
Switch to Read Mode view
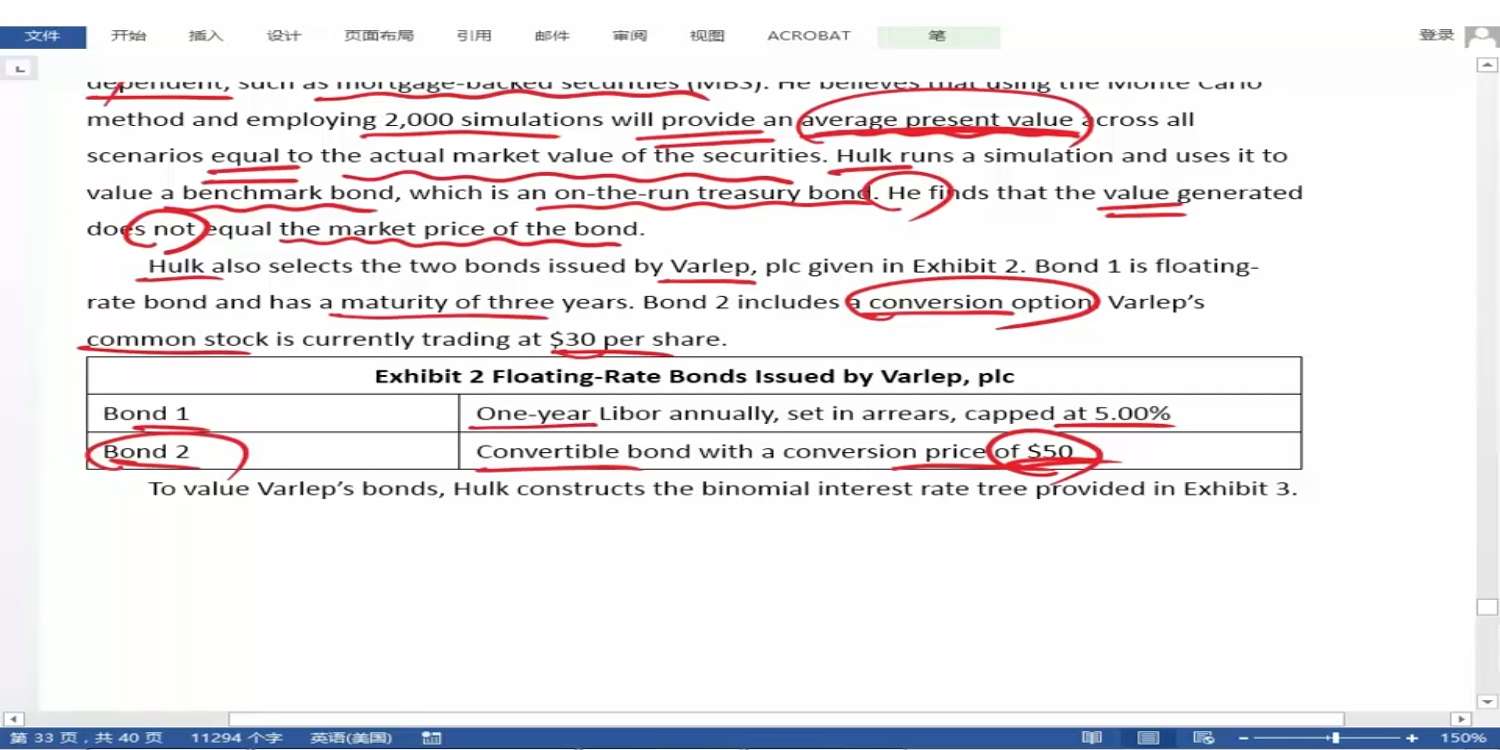pos(1092,738)
